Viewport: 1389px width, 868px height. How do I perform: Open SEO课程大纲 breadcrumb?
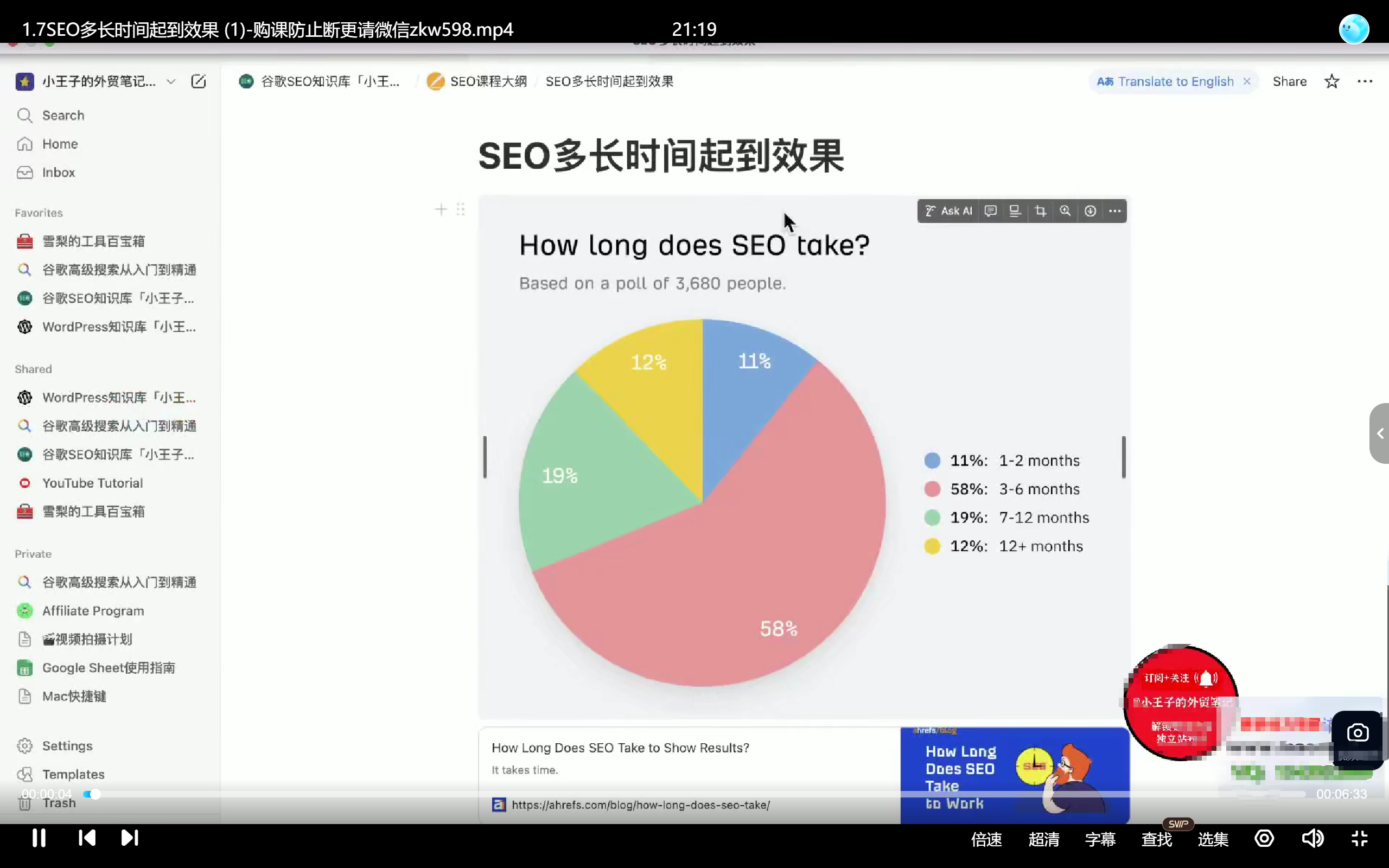[488, 81]
